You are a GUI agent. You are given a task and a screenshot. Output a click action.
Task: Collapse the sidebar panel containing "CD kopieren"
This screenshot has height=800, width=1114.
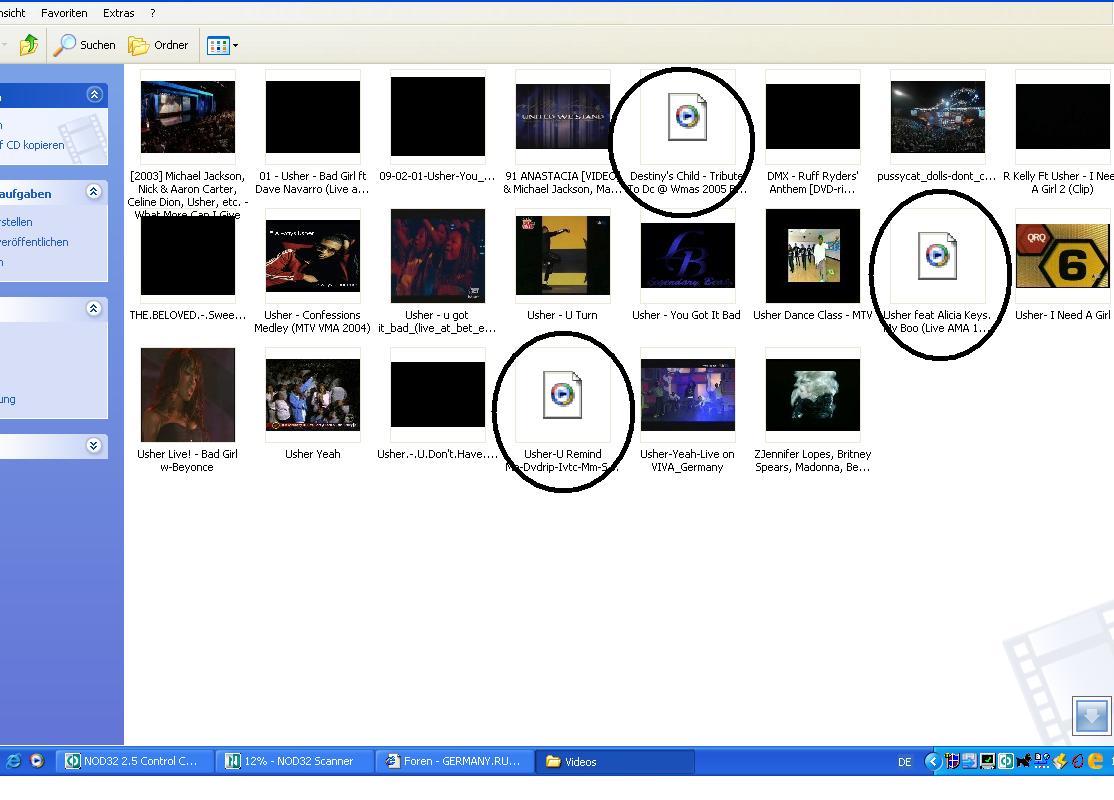pos(94,94)
